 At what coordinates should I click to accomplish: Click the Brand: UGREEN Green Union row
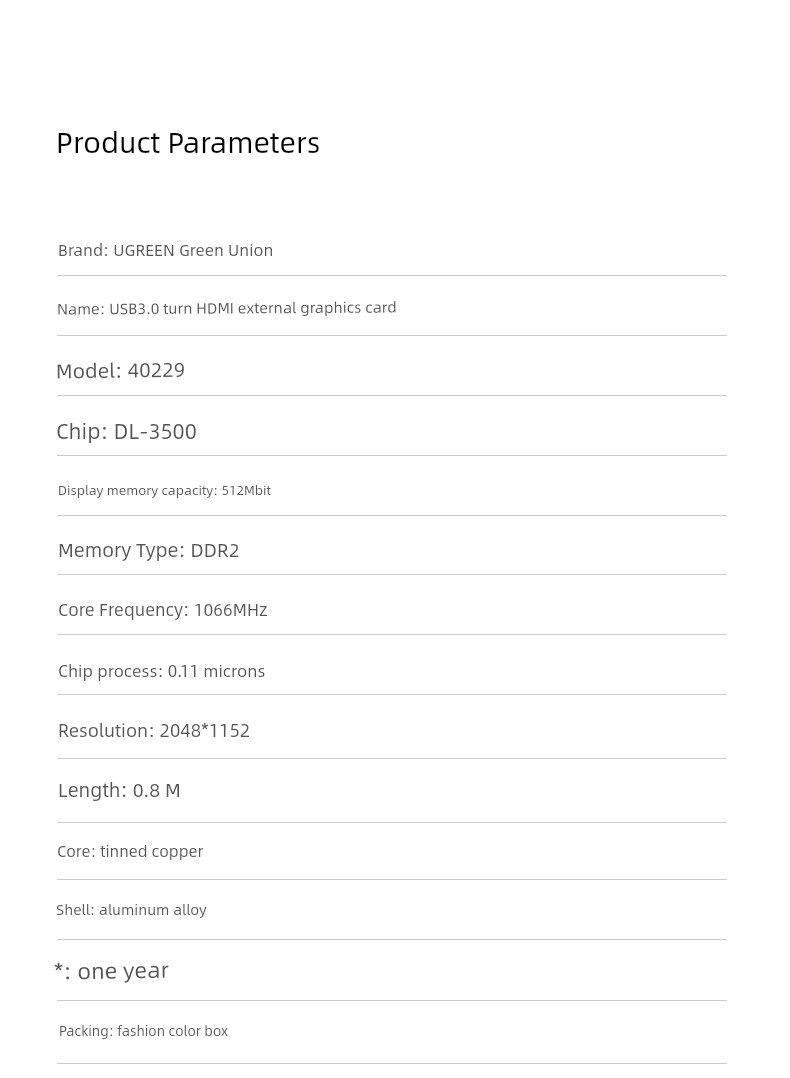pos(165,250)
